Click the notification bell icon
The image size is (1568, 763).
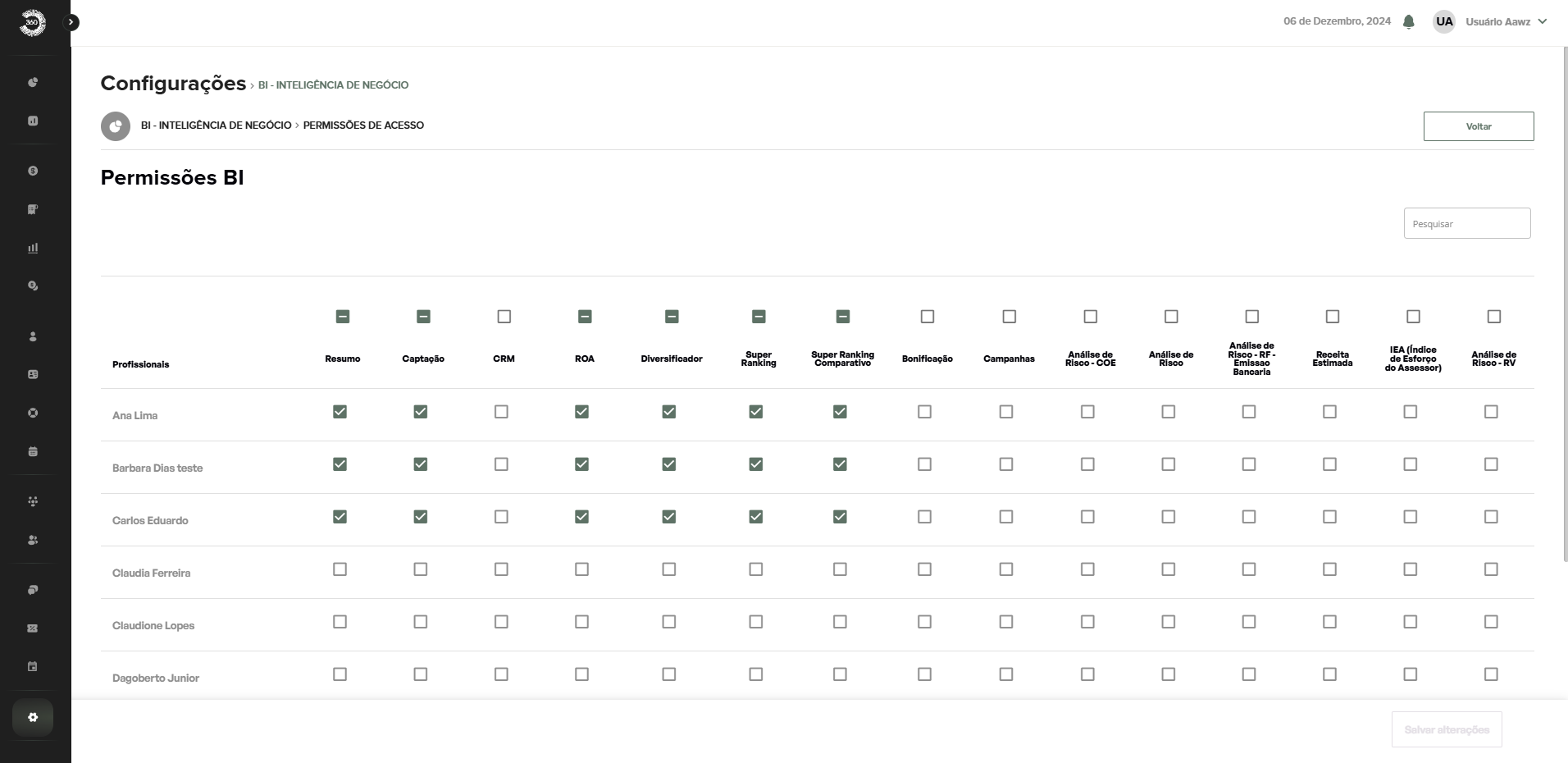[1409, 22]
